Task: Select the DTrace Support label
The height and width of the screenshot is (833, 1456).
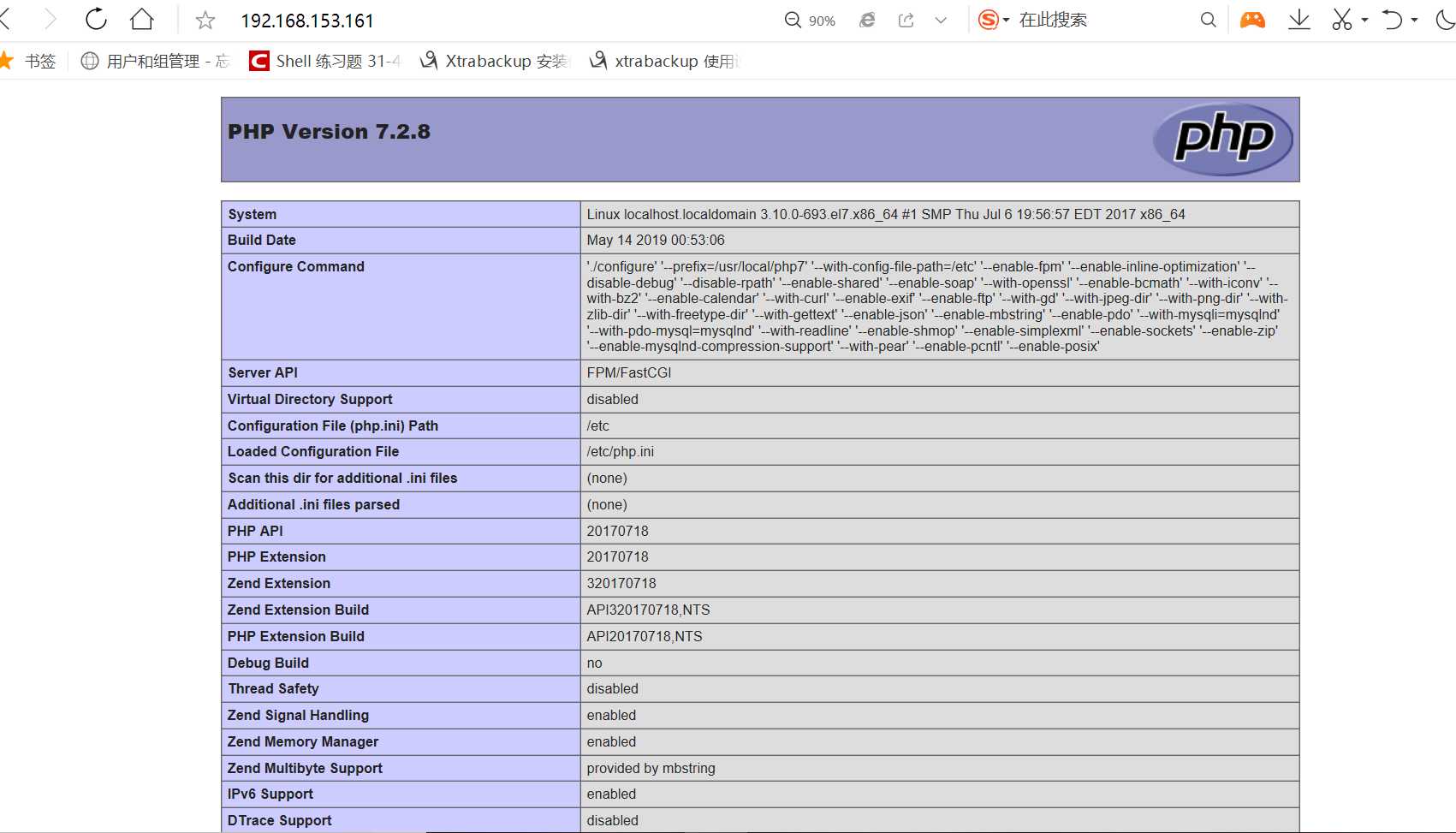Action: [279, 820]
